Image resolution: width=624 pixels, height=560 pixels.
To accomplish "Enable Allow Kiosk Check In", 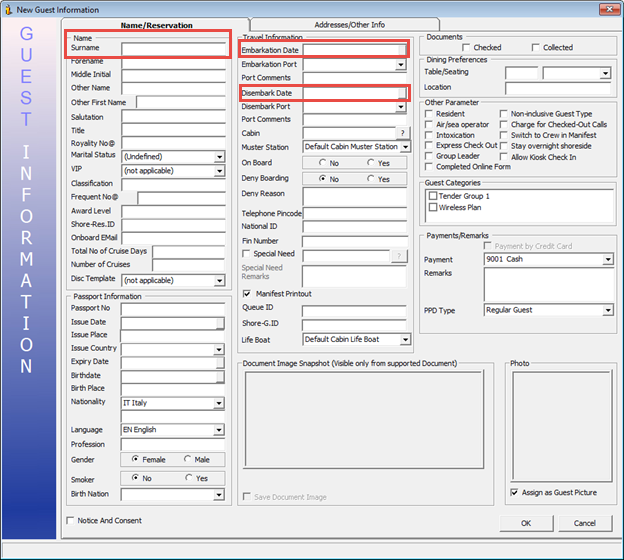I will point(503,157).
